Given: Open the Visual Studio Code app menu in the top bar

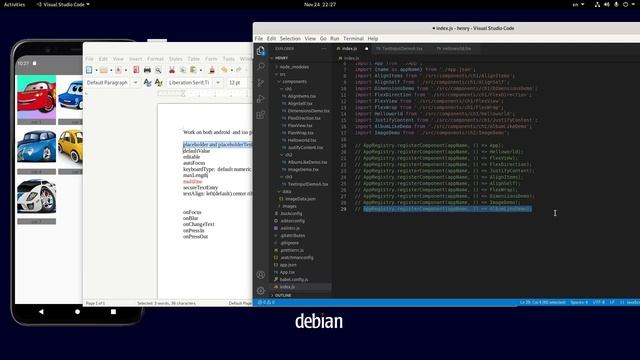Looking at the screenshot, I should click(x=63, y=4).
